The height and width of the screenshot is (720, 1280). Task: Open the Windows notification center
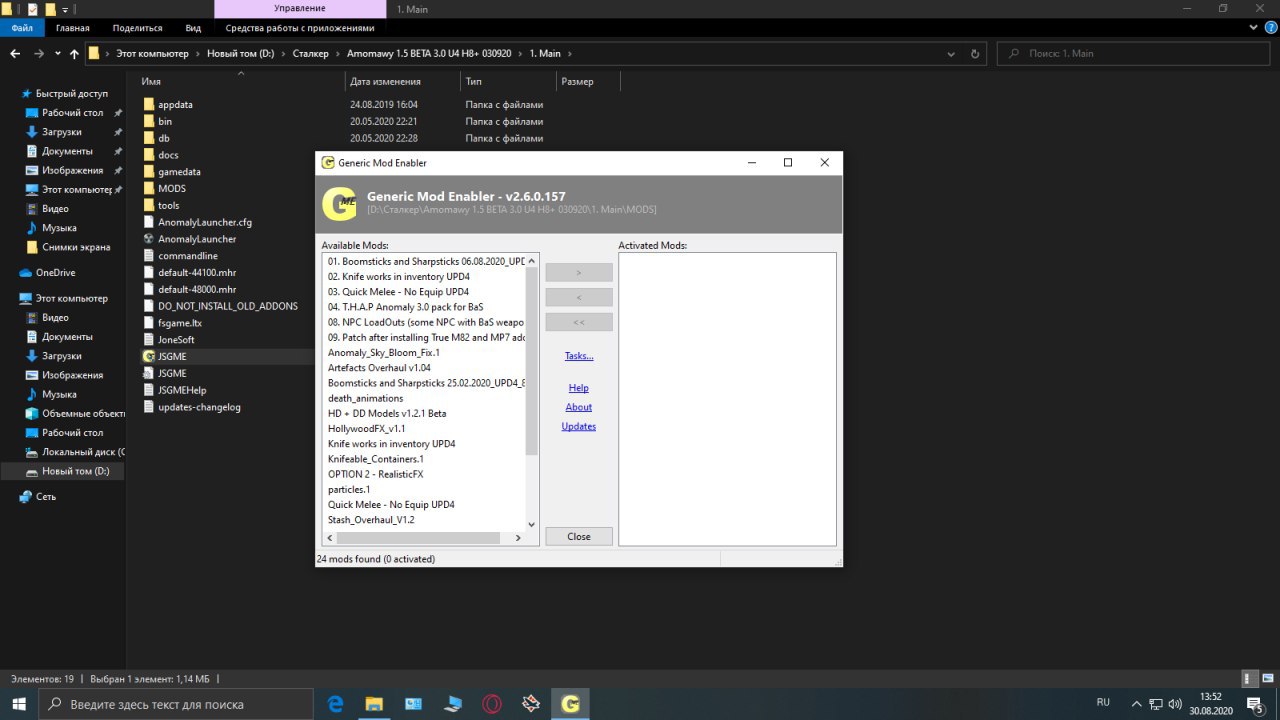(x=1258, y=704)
